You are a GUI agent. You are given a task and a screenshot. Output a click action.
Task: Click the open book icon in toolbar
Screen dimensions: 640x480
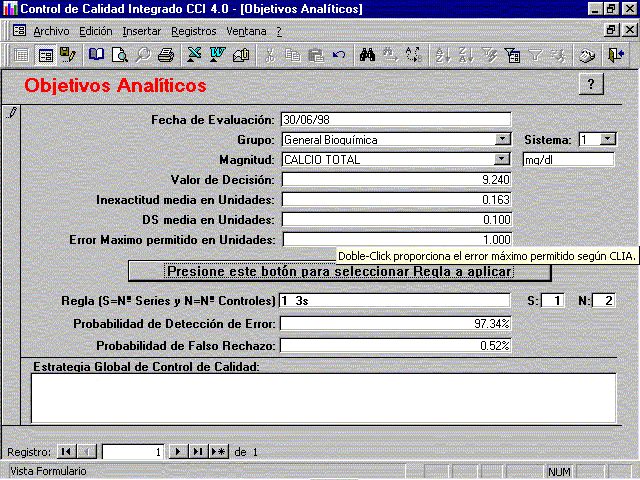[96, 55]
